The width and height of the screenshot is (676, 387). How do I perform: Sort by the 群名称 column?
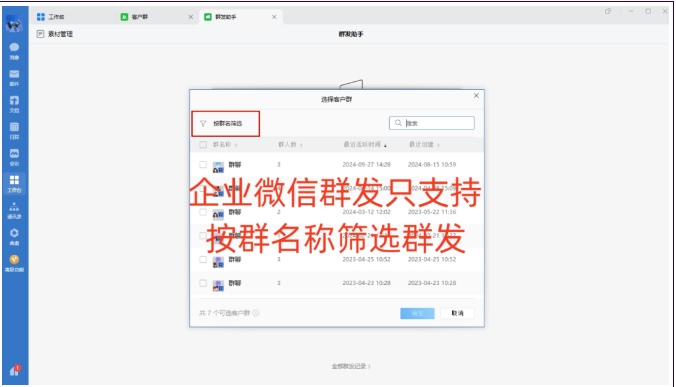coord(225,145)
